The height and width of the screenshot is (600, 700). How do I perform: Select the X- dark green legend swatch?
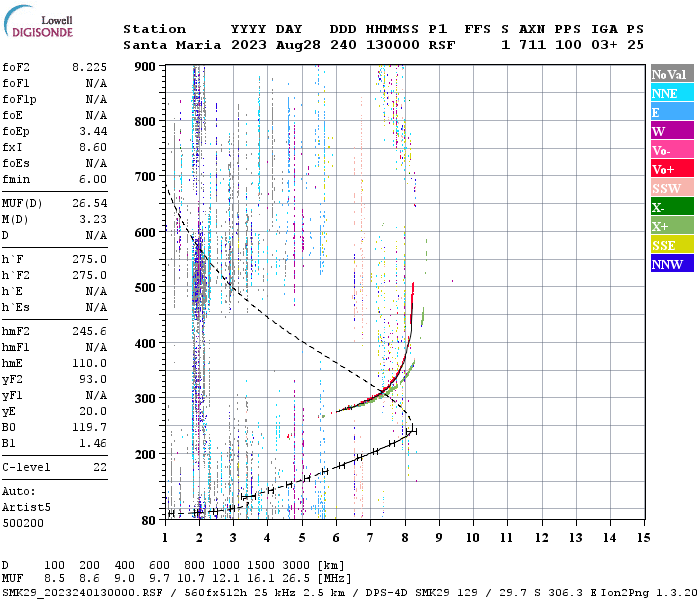(672, 207)
